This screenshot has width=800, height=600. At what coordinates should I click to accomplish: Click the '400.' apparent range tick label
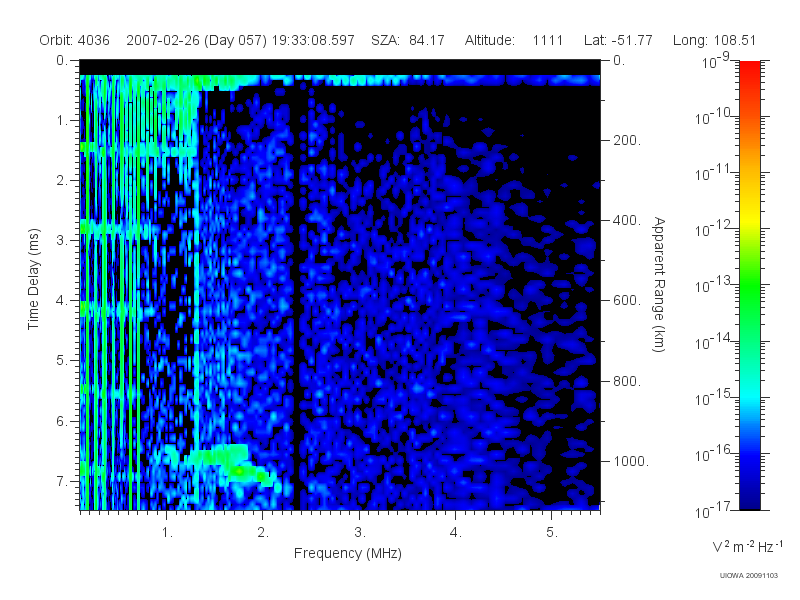coord(627,220)
